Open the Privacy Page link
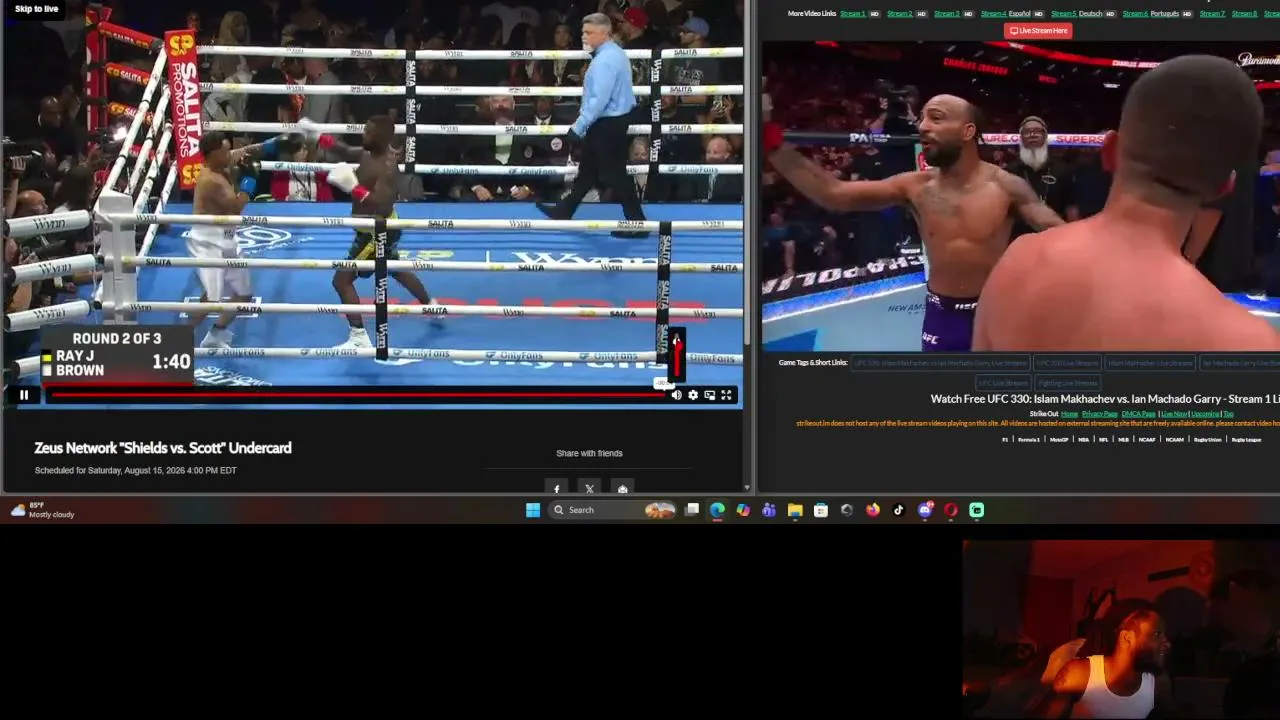 pyautogui.click(x=1099, y=414)
